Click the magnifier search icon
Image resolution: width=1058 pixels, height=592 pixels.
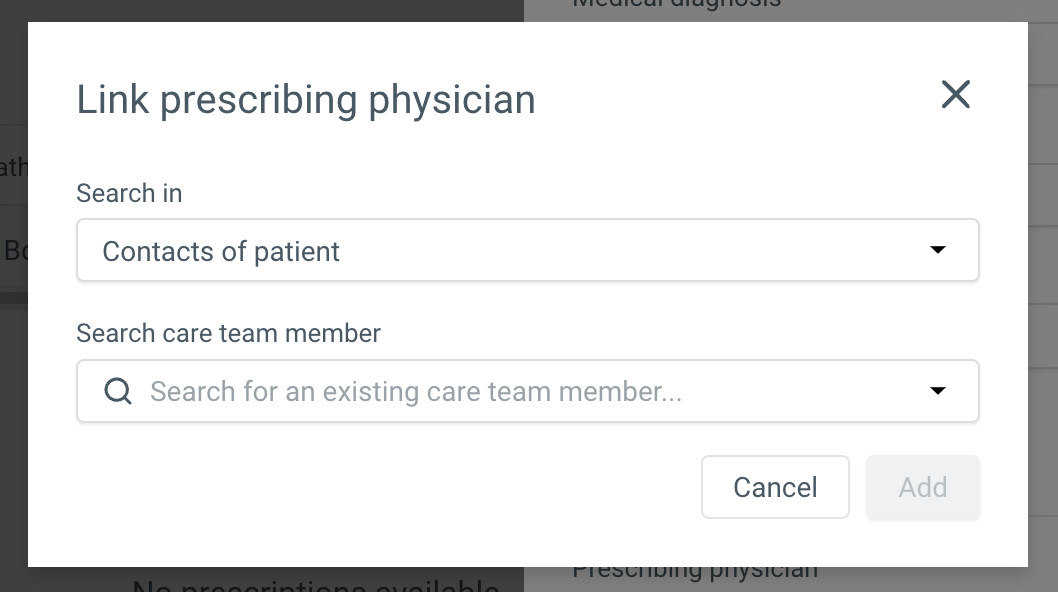pyautogui.click(x=118, y=391)
